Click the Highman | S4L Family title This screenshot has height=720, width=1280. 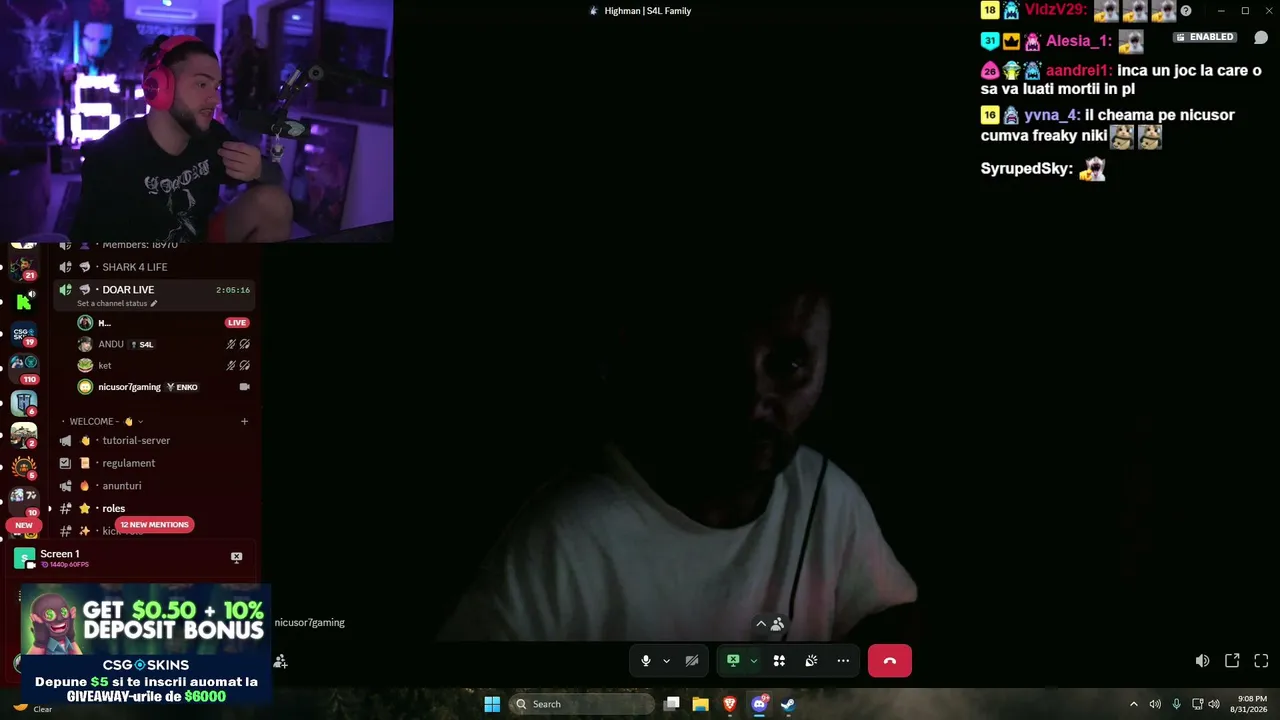pos(648,11)
